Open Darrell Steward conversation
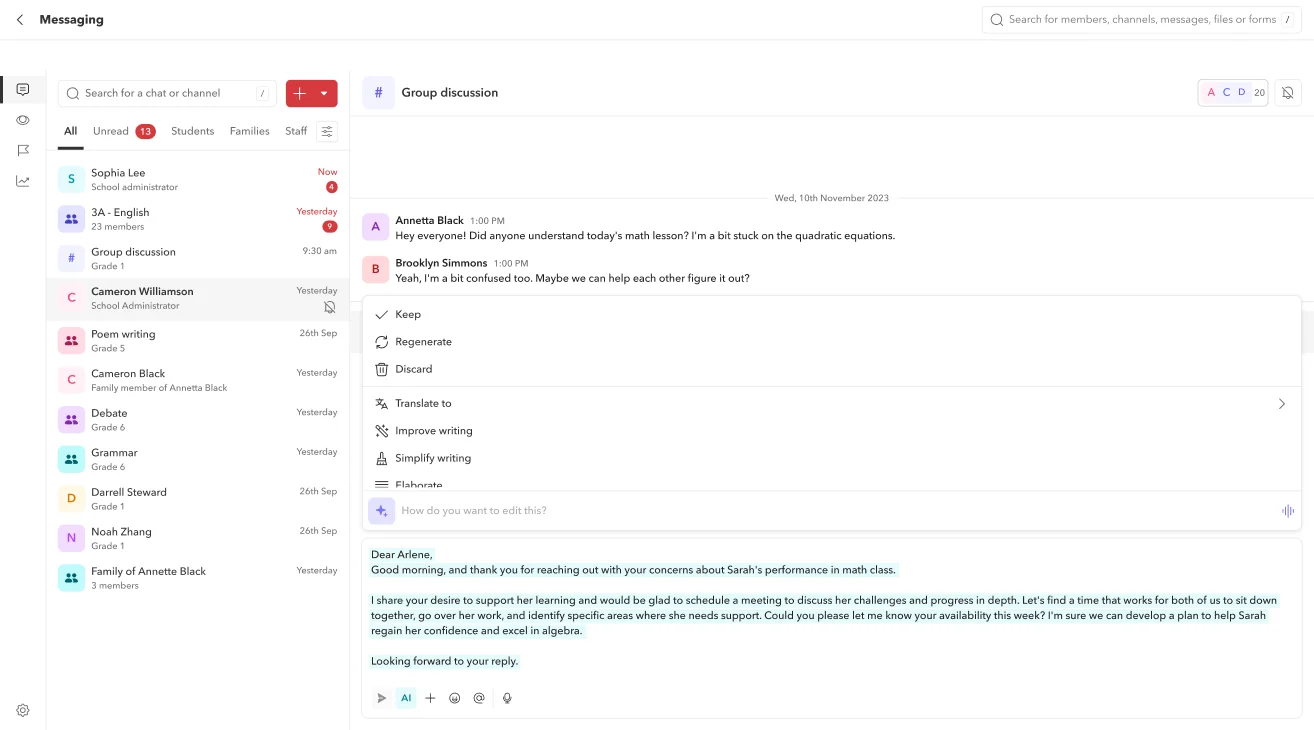 click(x=198, y=499)
